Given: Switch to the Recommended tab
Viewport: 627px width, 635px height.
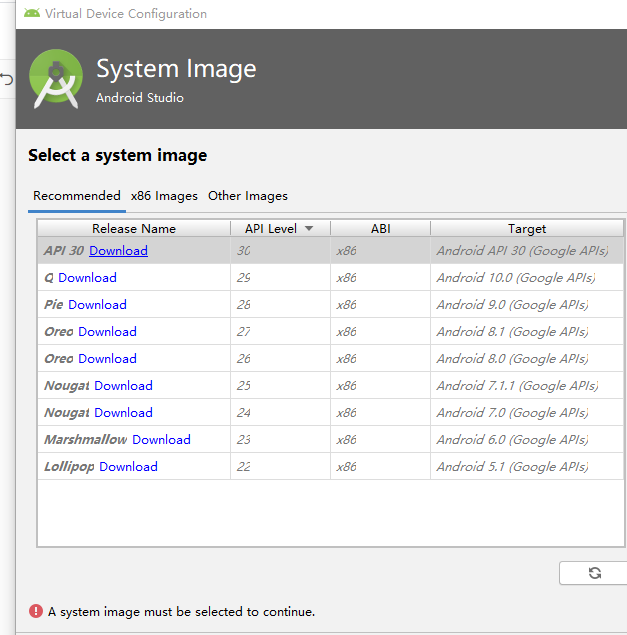Looking at the screenshot, I should point(77,196).
